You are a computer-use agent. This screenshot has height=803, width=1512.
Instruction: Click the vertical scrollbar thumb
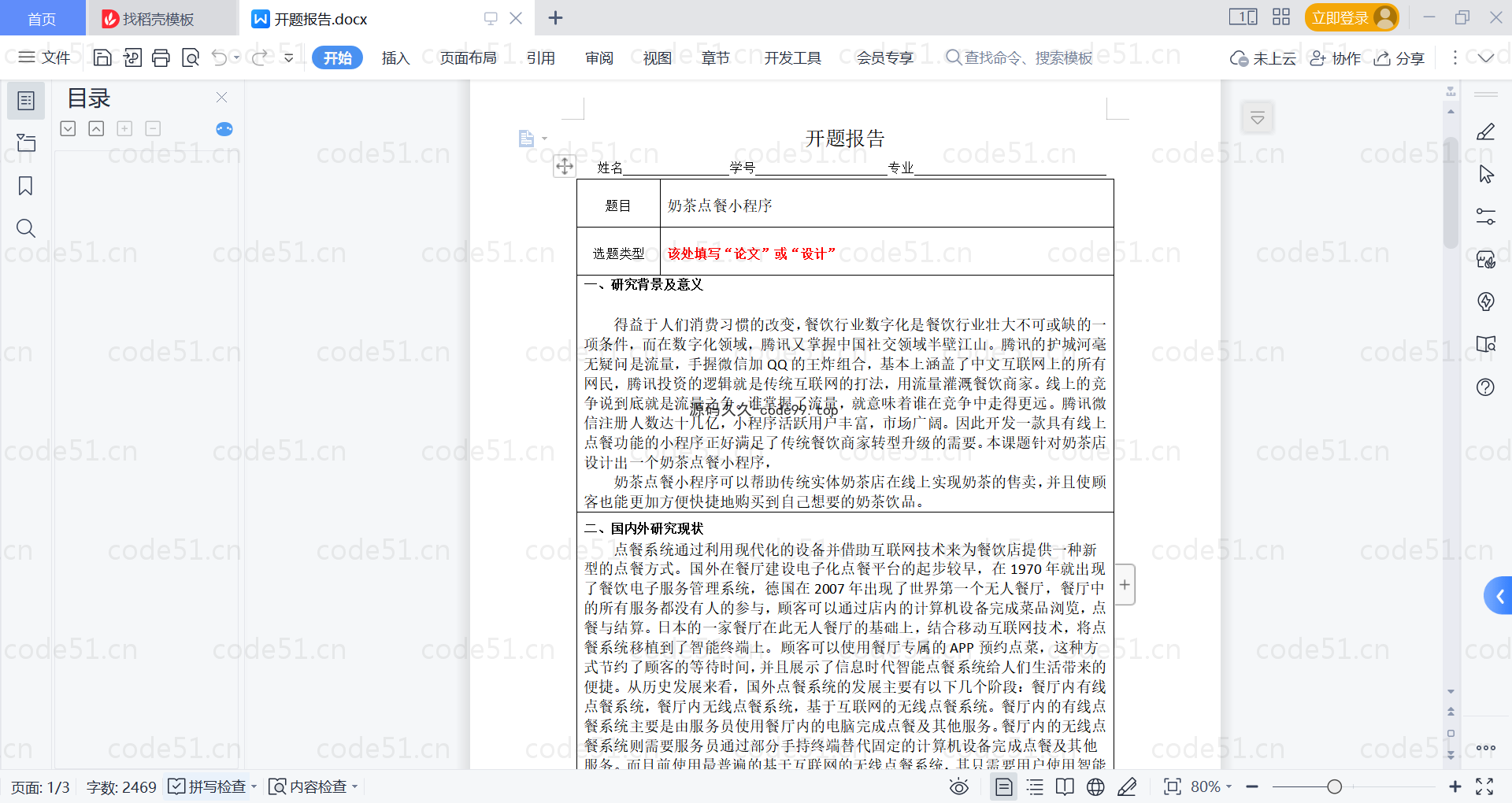click(1451, 193)
